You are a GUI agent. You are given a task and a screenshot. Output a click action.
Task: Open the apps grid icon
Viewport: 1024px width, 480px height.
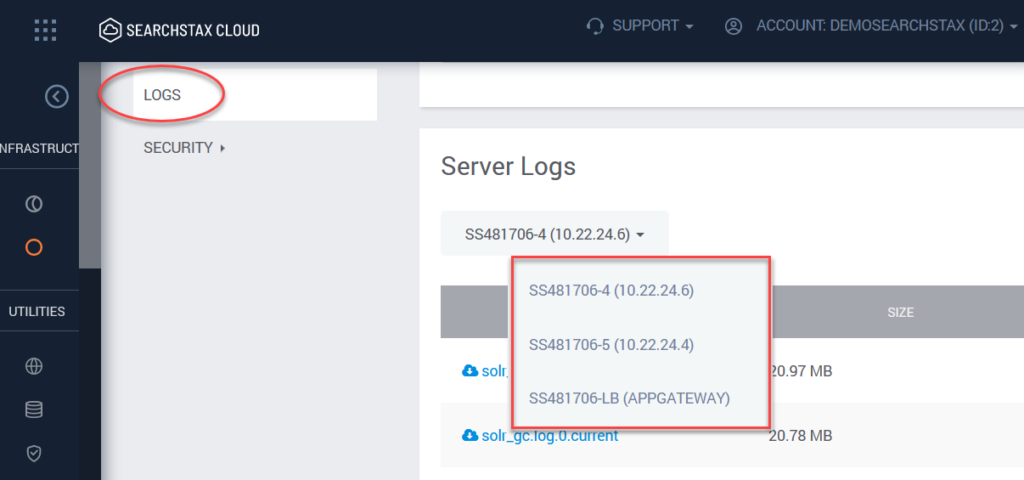coord(45,30)
